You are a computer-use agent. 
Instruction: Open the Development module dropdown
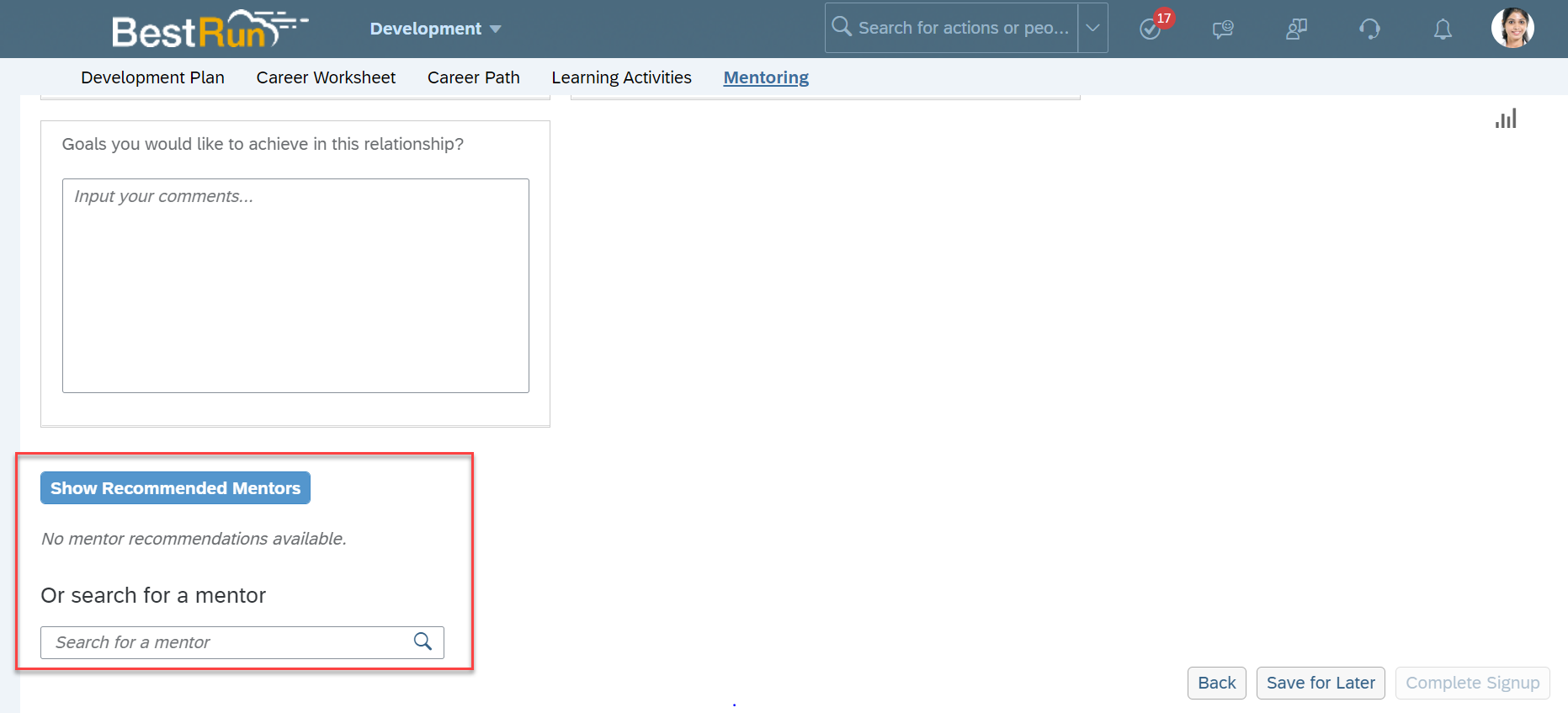435,29
